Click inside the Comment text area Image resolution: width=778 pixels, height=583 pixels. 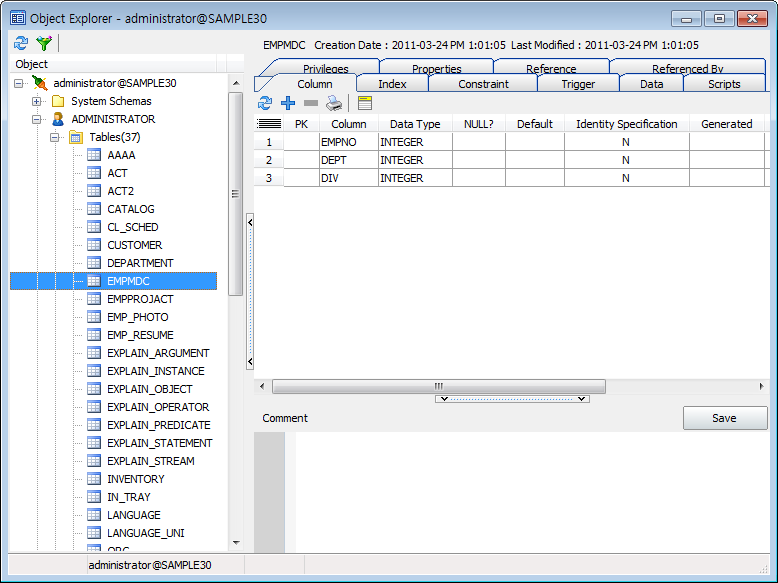pos(532,492)
